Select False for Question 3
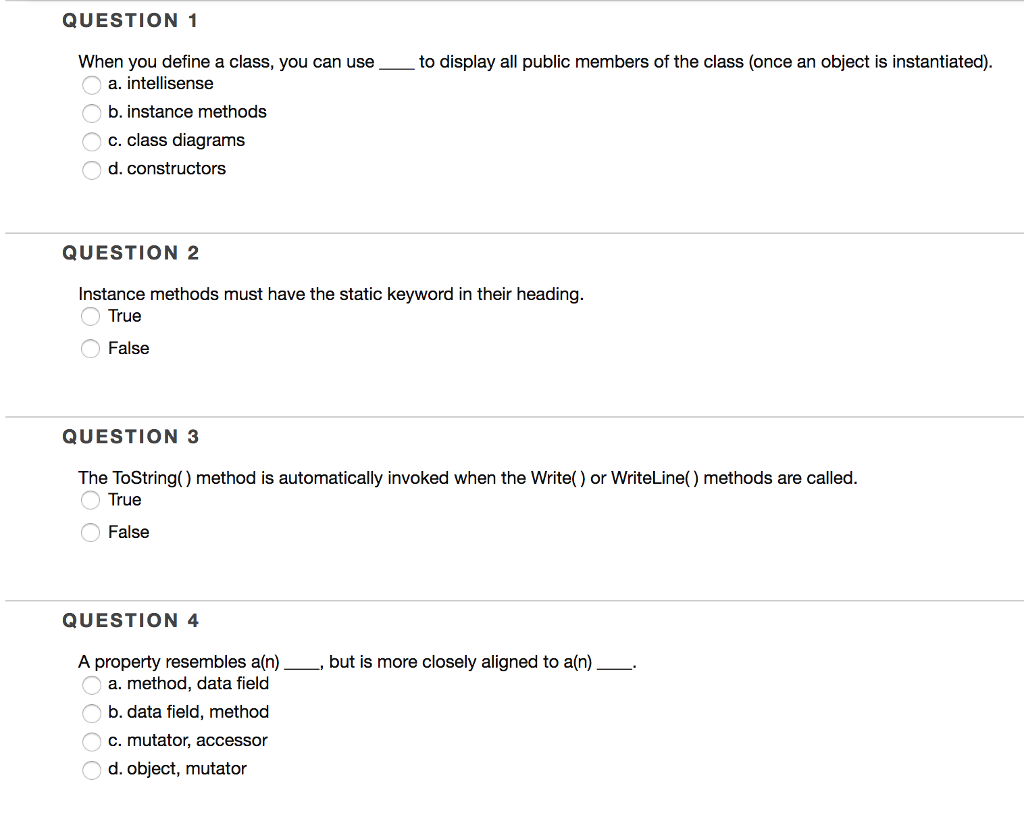1024x815 pixels. tap(90, 533)
